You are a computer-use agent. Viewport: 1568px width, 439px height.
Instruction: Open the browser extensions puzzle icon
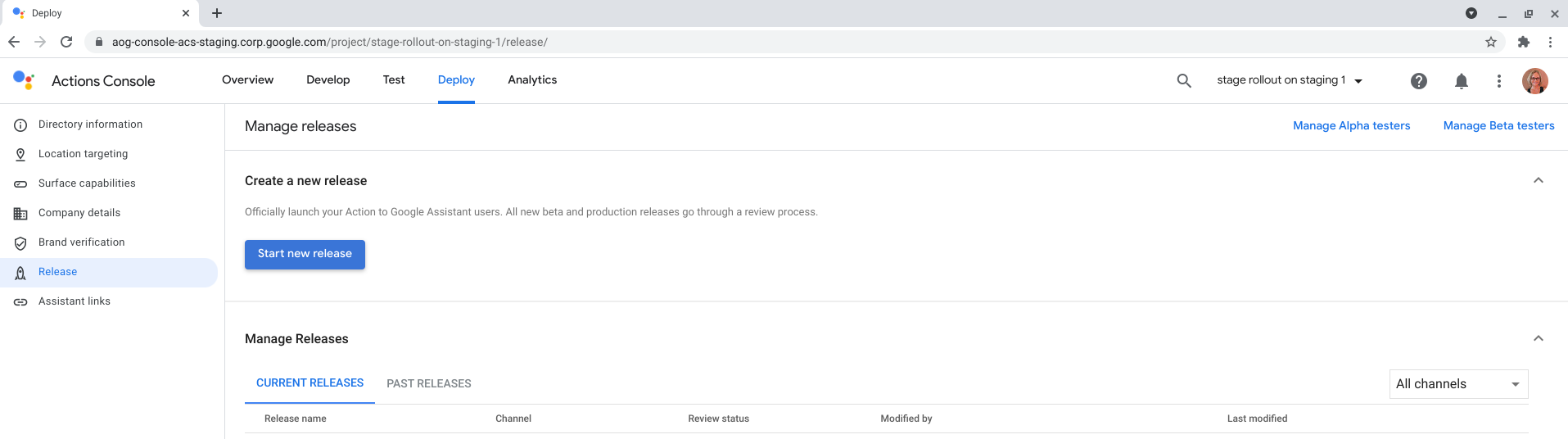(x=1523, y=42)
